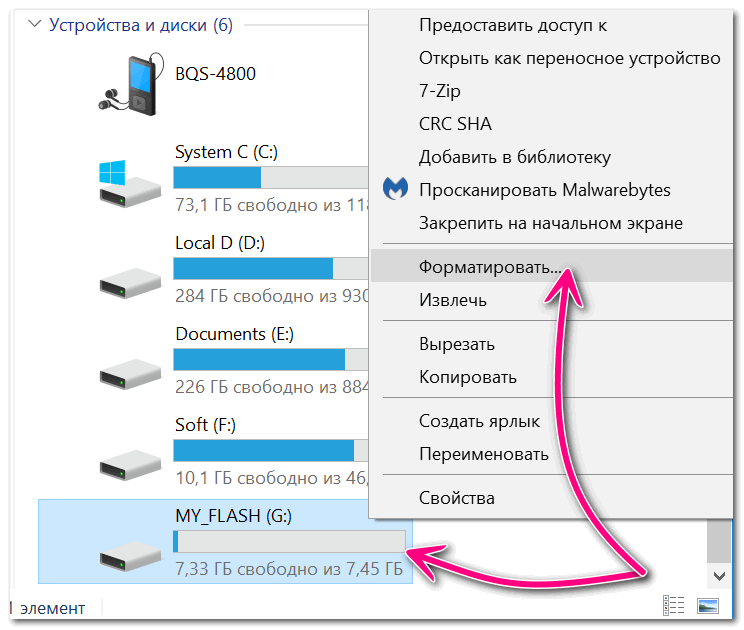Click the BQS-4800 media player icon
This screenshot has width=744, height=630.
pyautogui.click(x=131, y=84)
